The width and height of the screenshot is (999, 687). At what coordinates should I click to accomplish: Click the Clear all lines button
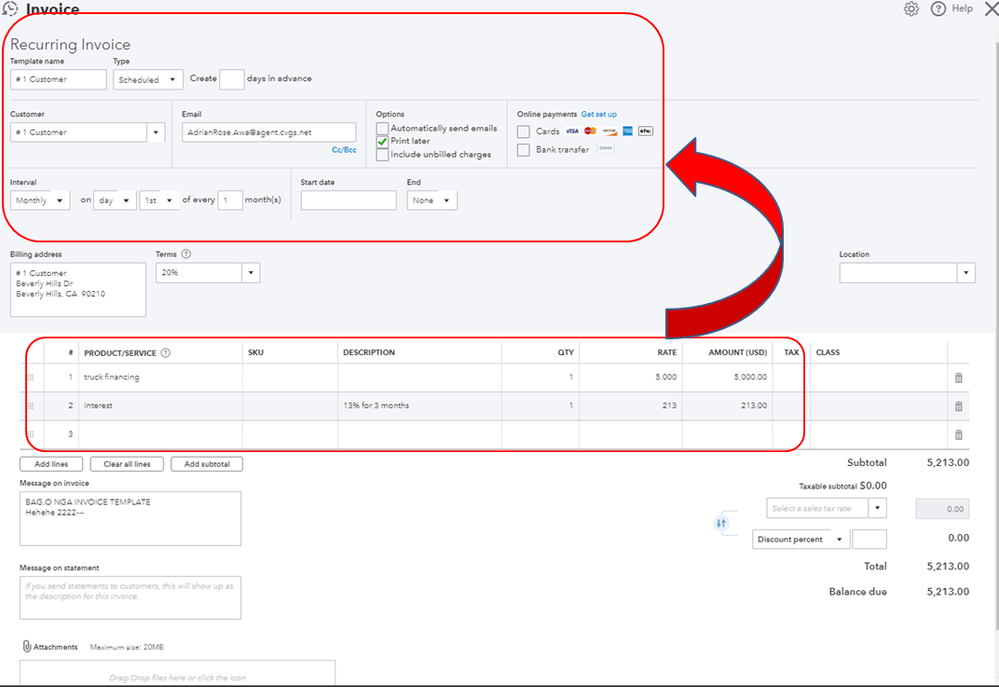tap(127, 464)
